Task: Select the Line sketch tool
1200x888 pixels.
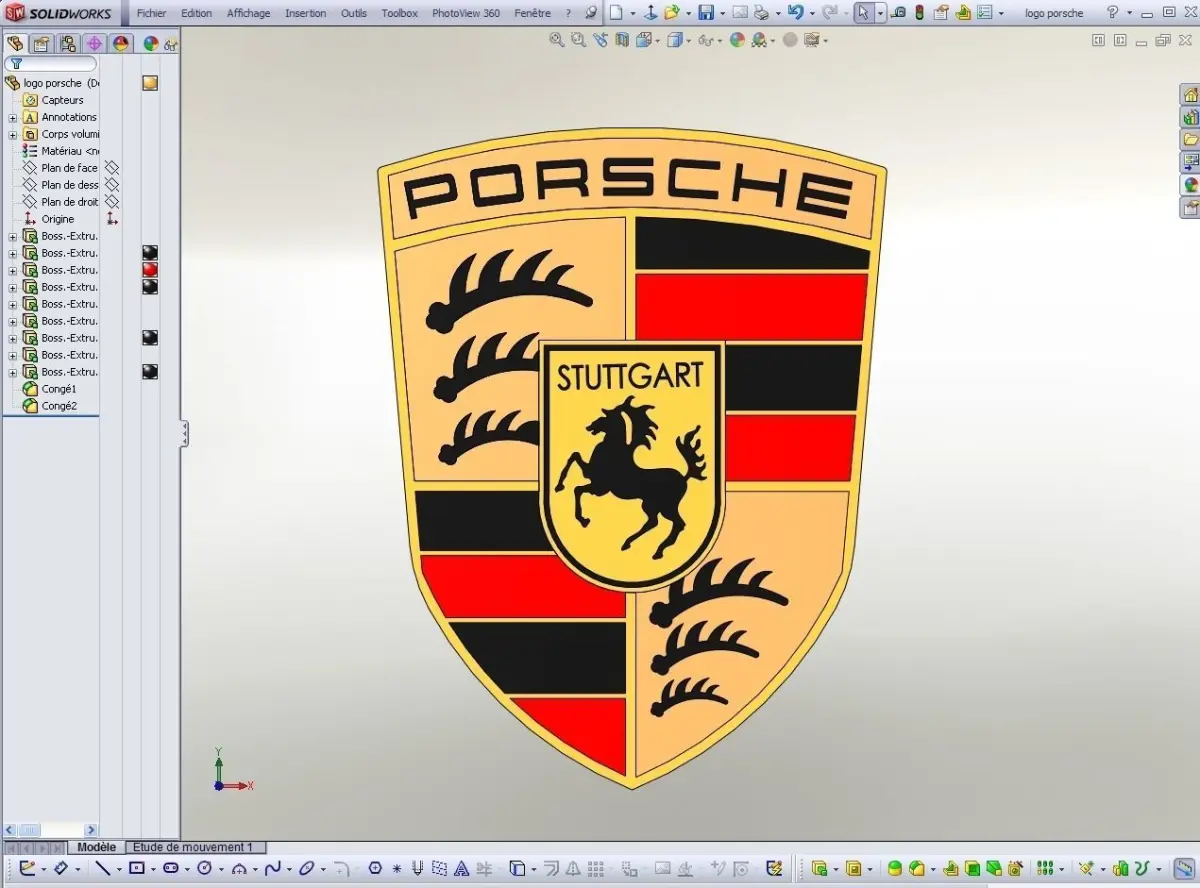Action: tap(102, 868)
